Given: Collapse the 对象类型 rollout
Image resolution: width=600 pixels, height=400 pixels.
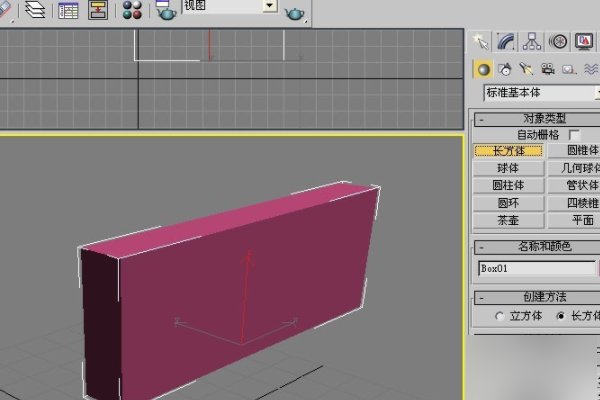Looking at the screenshot, I should [x=537, y=119].
